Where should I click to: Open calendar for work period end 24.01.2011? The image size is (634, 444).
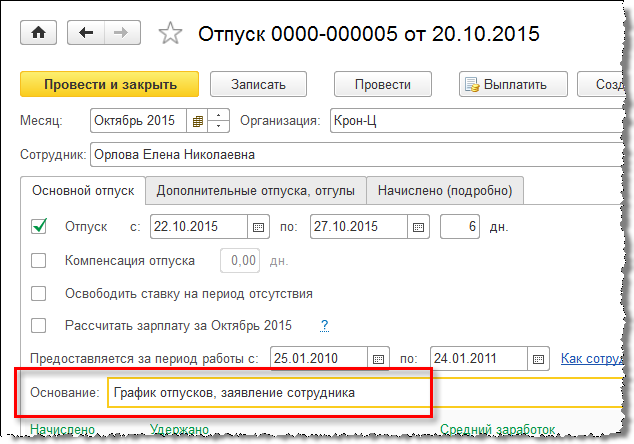tap(539, 359)
